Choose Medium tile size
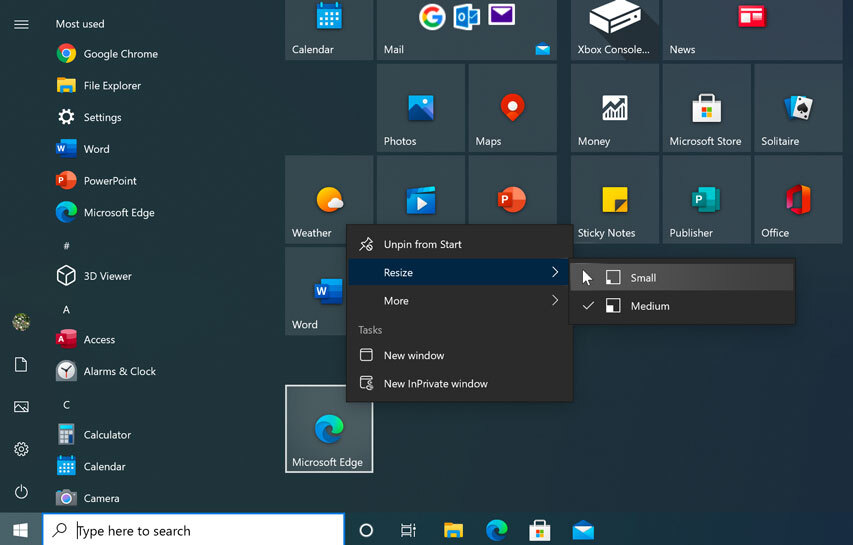853x545 pixels. 682,306
